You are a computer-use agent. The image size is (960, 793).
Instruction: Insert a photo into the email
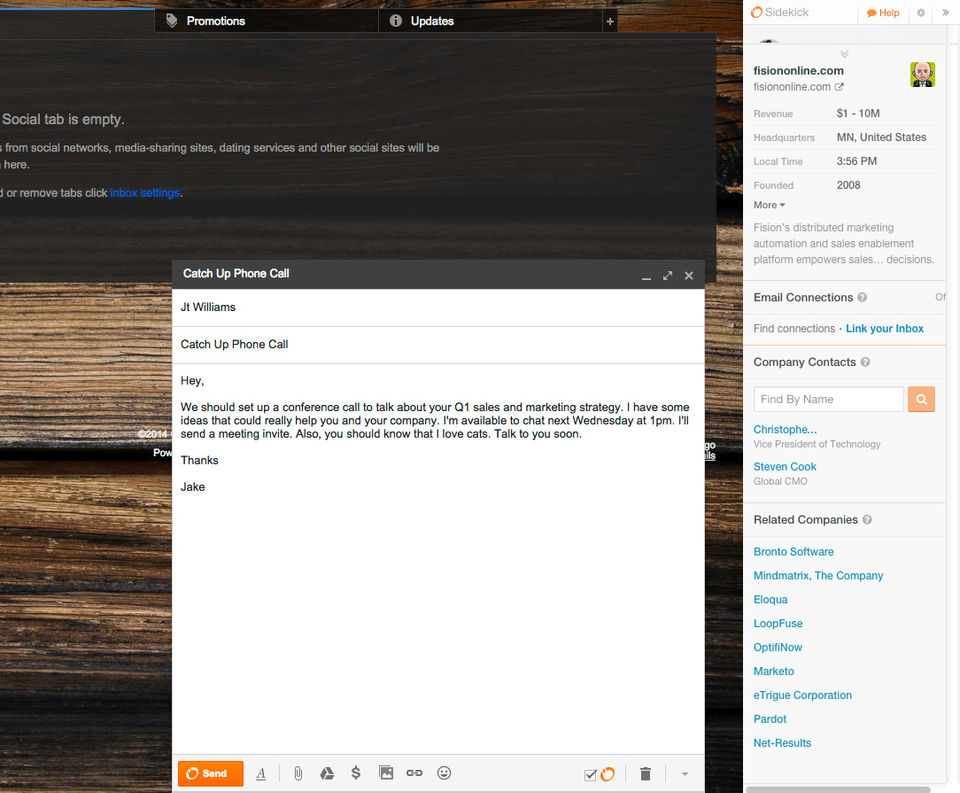coord(386,773)
